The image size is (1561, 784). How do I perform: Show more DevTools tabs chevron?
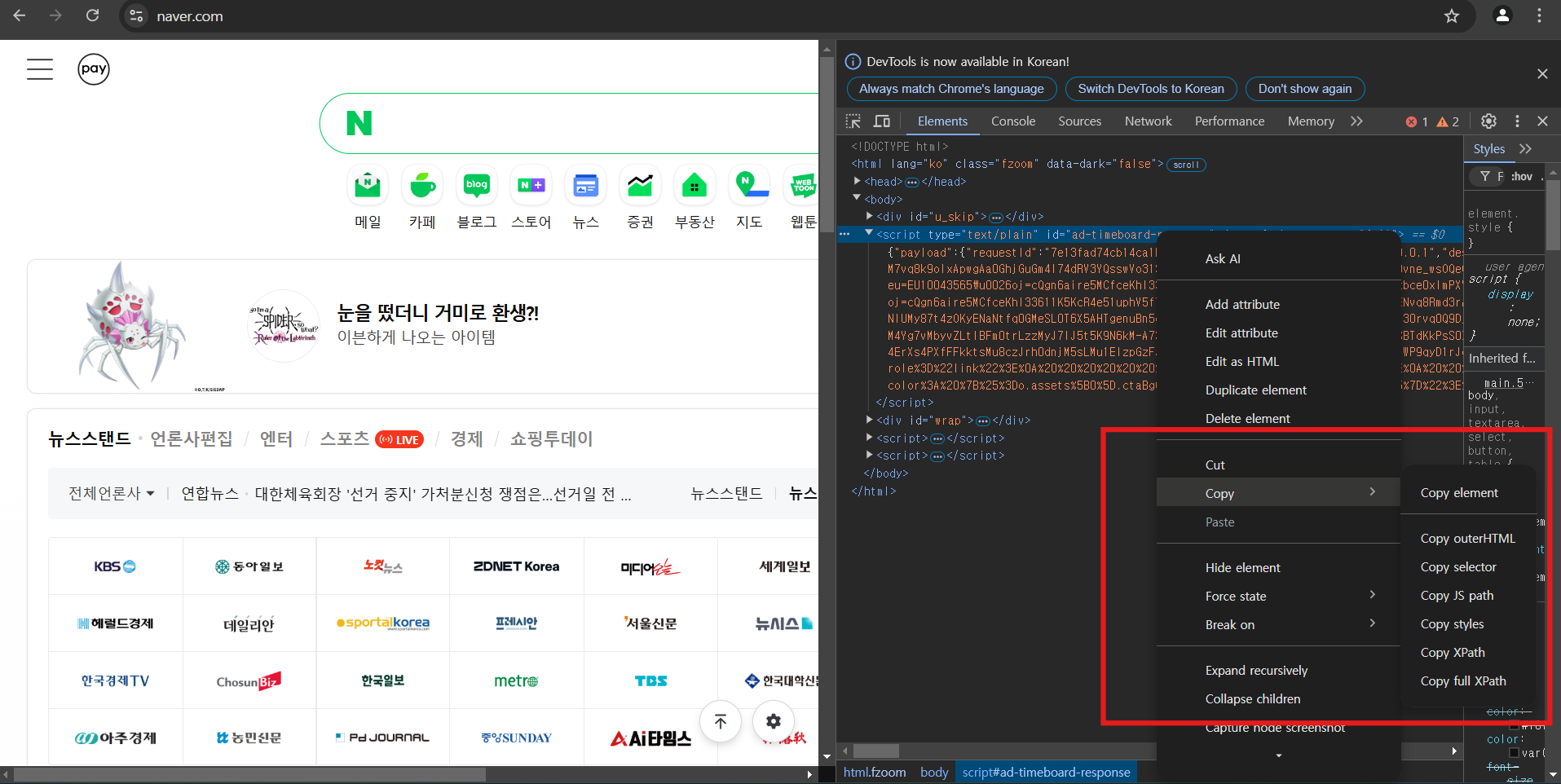tap(1356, 121)
